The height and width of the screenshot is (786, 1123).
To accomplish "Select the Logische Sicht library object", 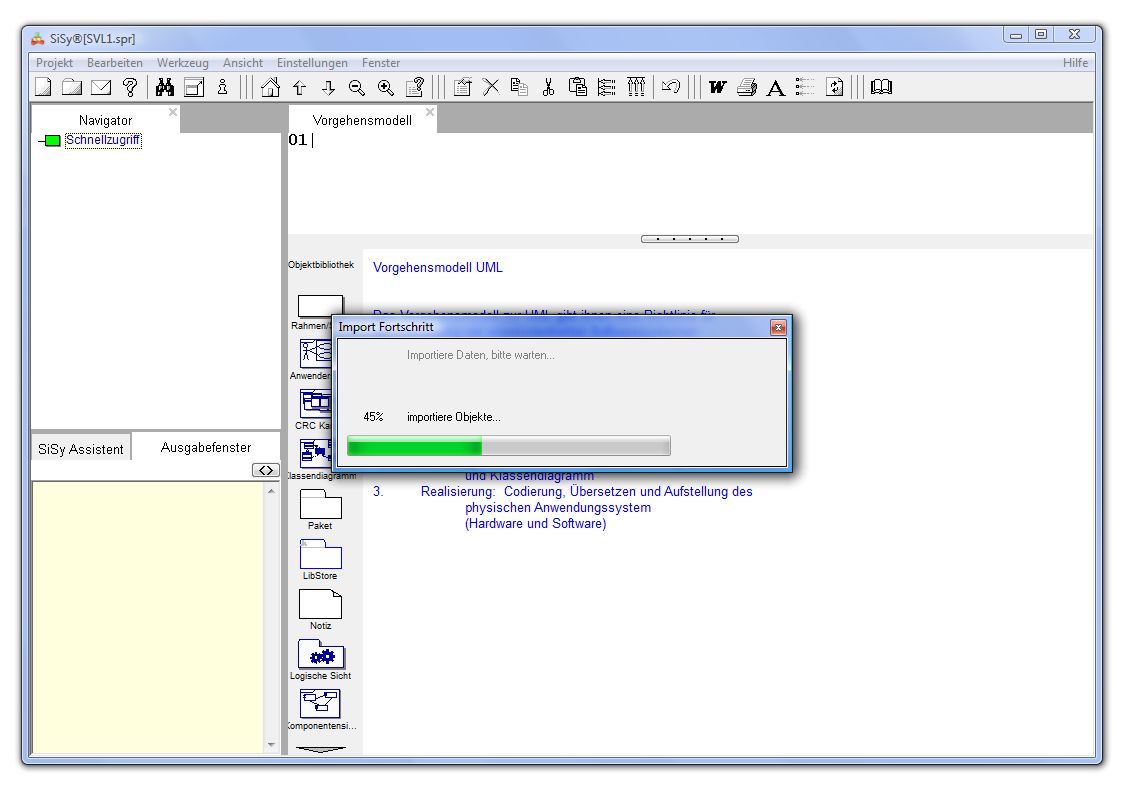I will pyautogui.click(x=320, y=655).
